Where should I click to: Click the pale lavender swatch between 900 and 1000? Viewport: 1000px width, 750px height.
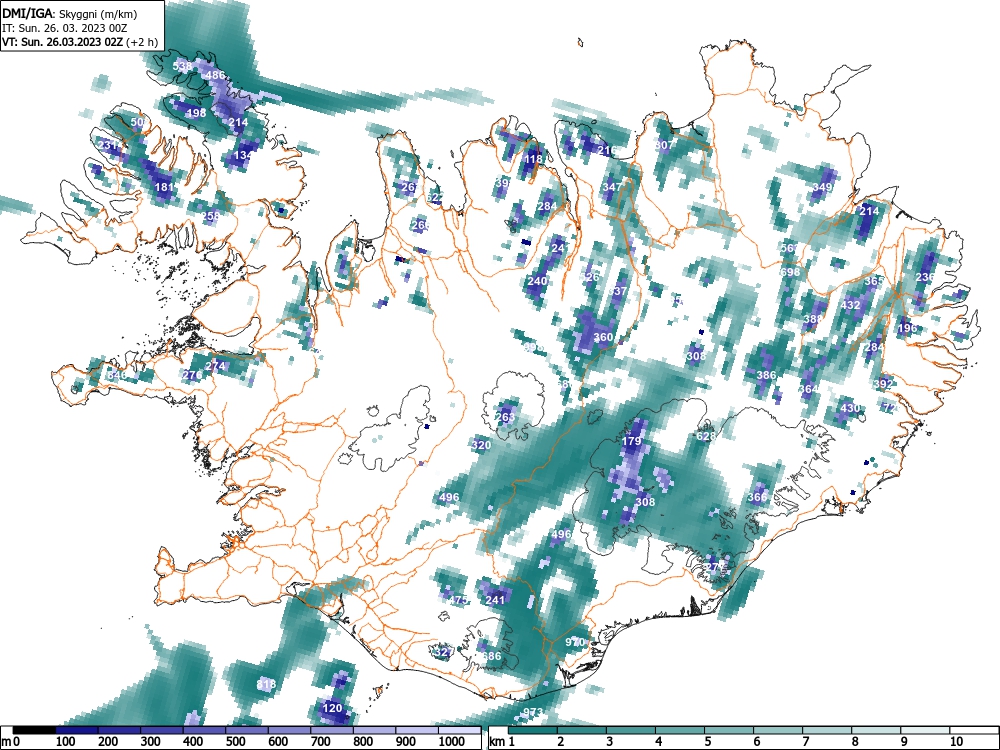tap(416, 730)
